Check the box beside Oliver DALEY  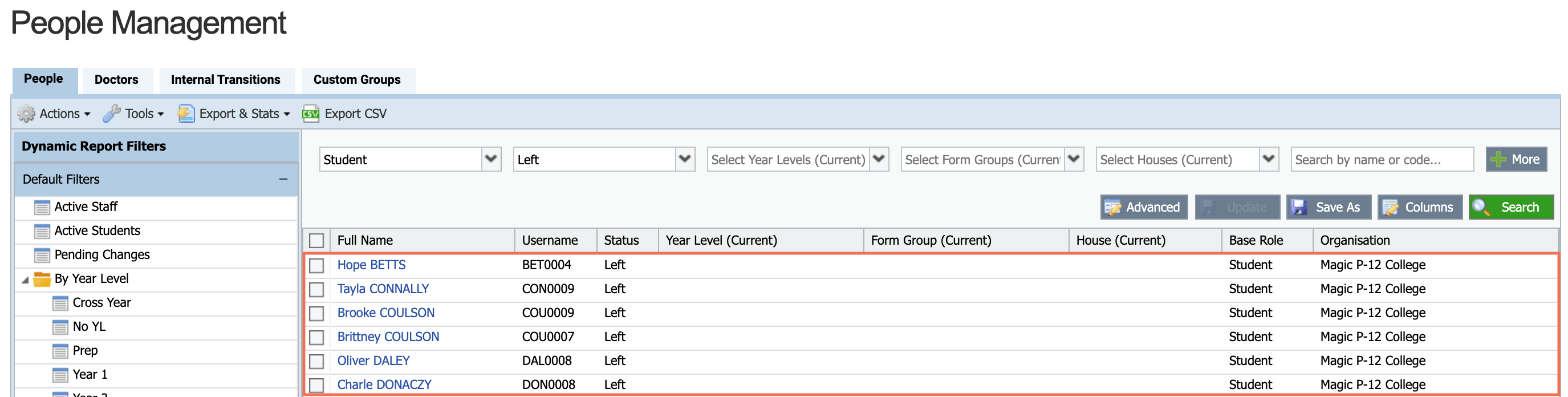pos(316,361)
